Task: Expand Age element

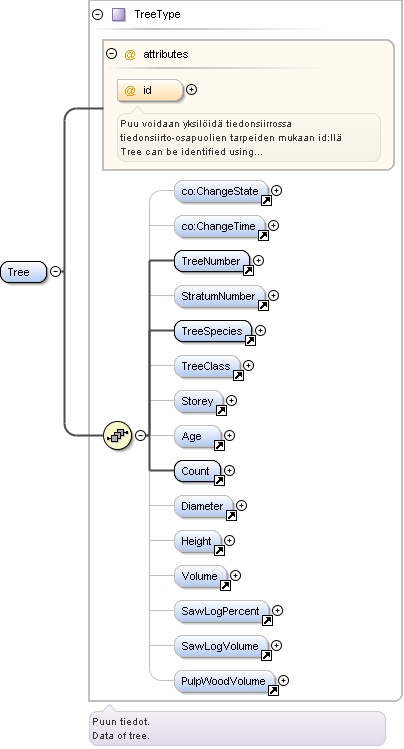Action: [230, 435]
